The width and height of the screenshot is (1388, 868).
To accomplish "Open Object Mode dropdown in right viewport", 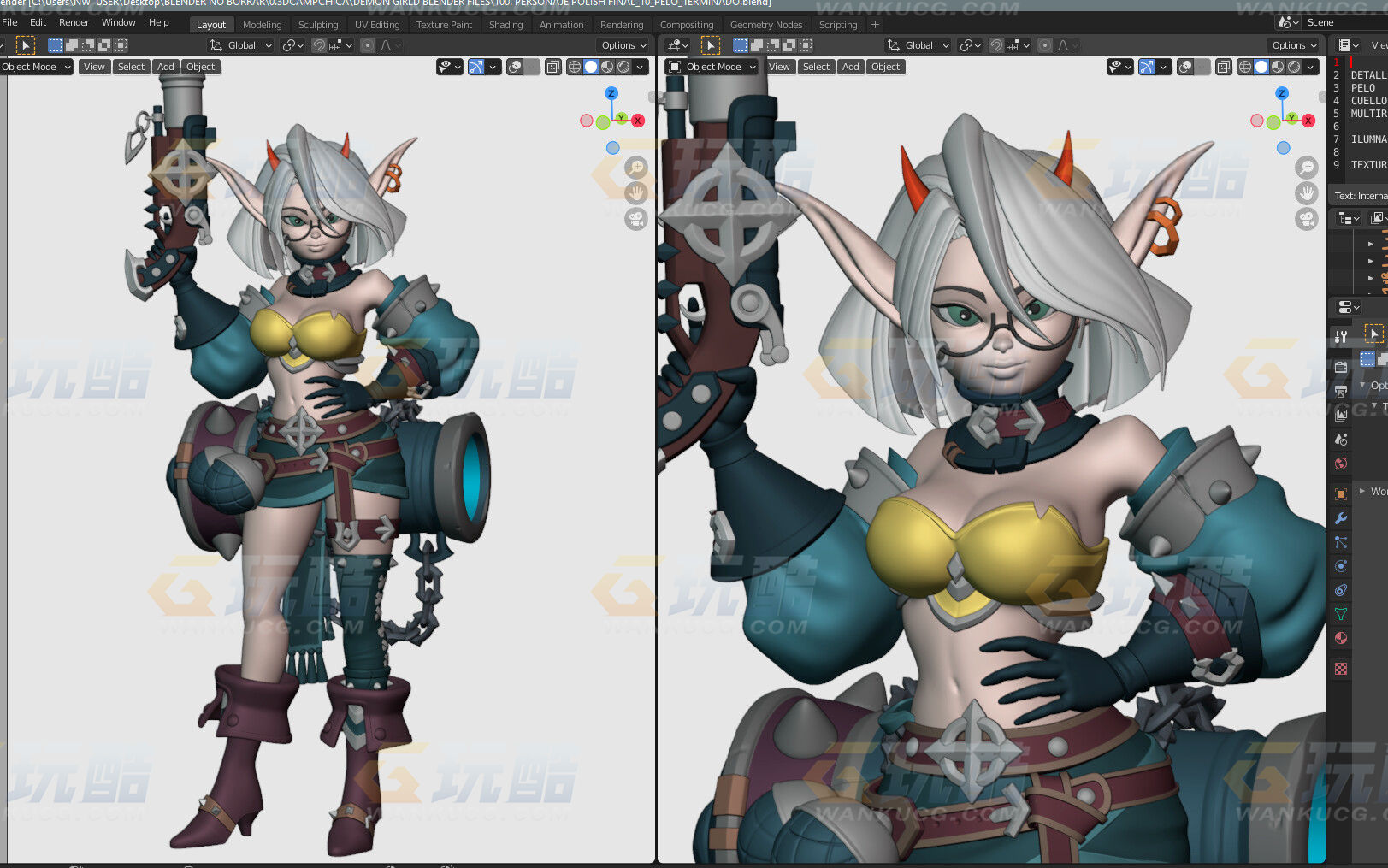I will click(x=712, y=67).
